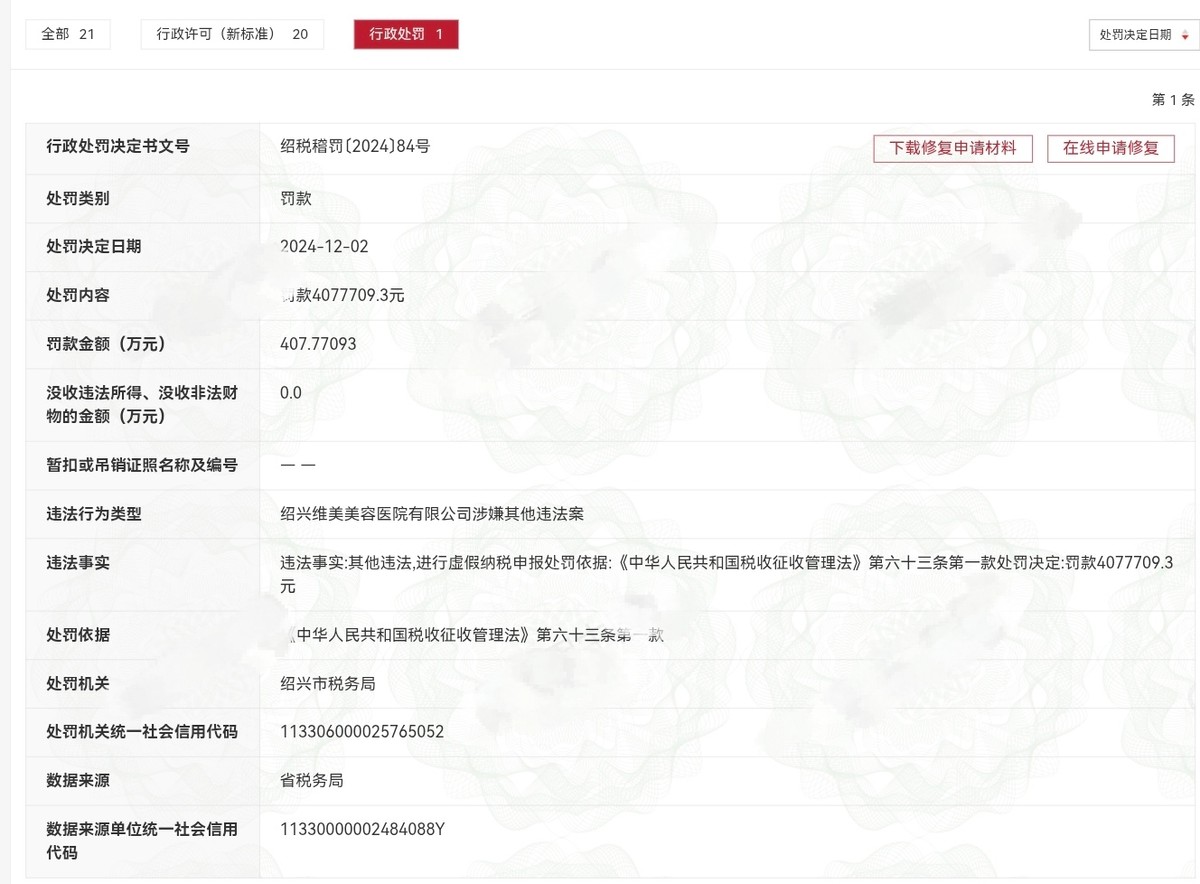Screen dimensions: 1200x884
Task: Select the 行政处罚 1 tab
Action: (x=406, y=34)
